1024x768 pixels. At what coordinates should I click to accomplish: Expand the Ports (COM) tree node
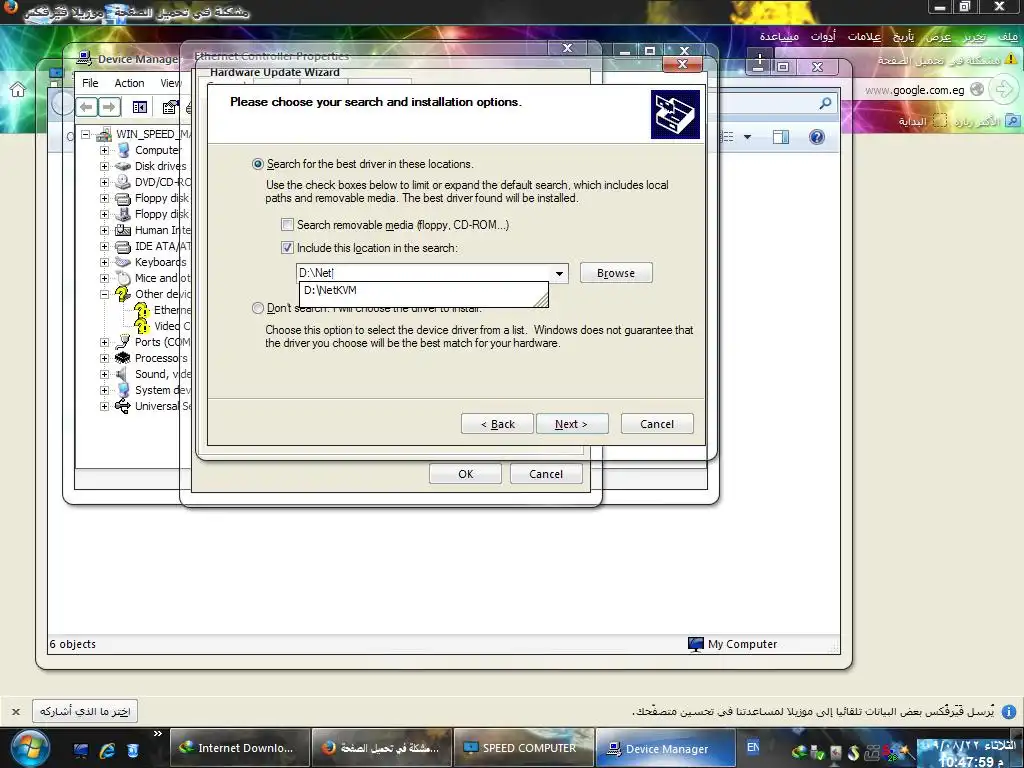coord(104,342)
